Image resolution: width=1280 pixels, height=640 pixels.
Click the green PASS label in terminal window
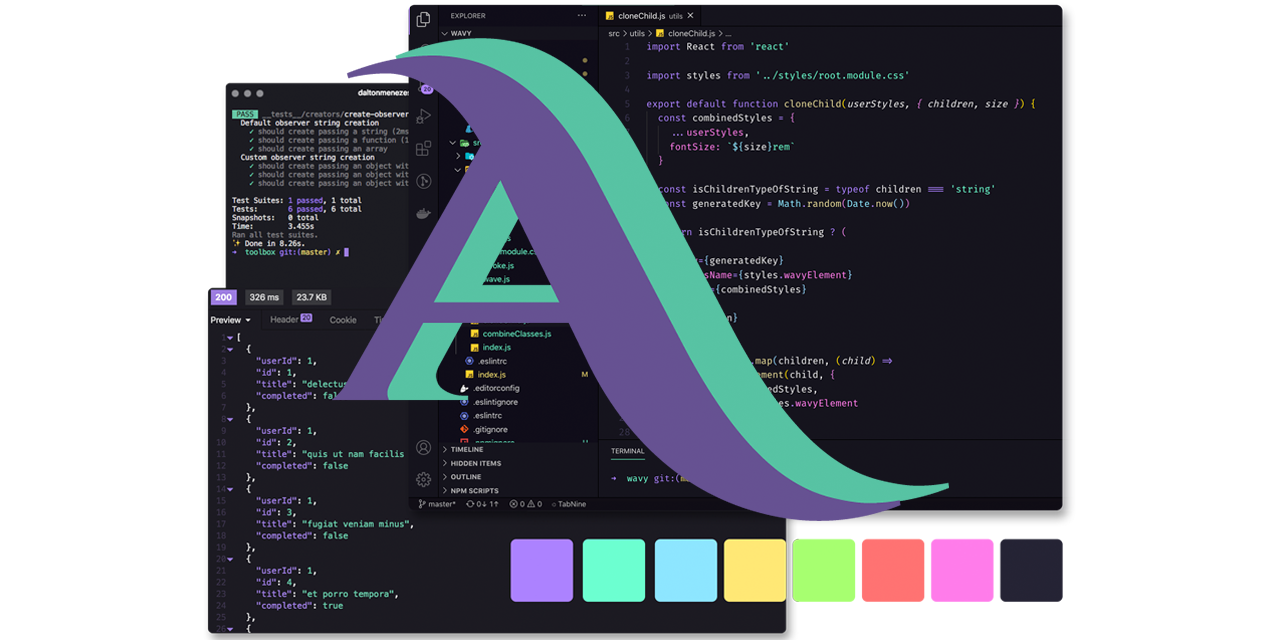pyautogui.click(x=244, y=114)
